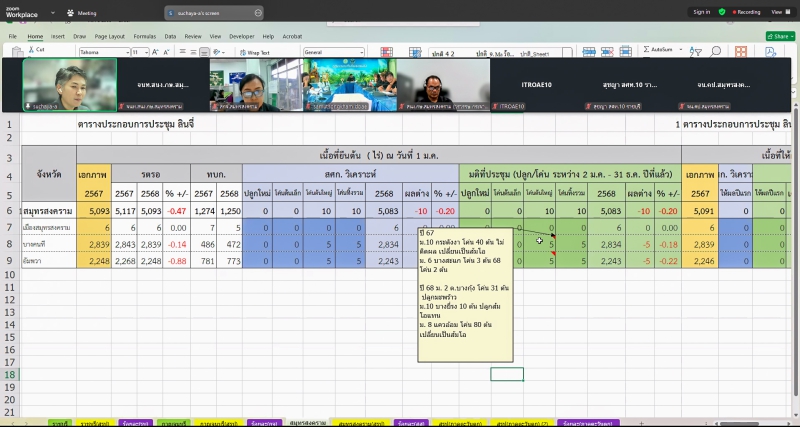Open the Developer ribbon tab

(x=241, y=35)
